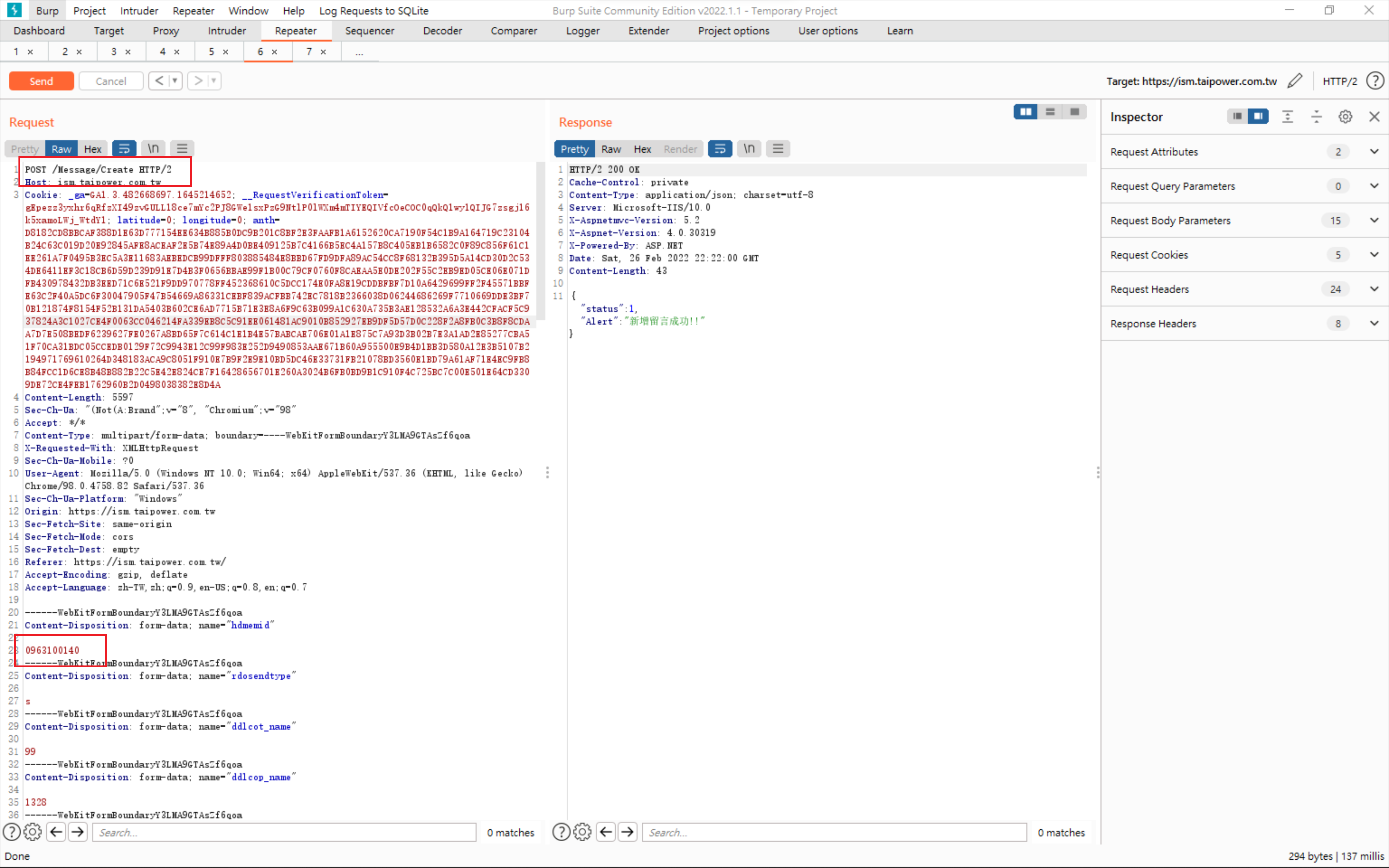Screen dimensions: 1389x868
Task: Click the edit target pencil icon
Action: (1295, 81)
